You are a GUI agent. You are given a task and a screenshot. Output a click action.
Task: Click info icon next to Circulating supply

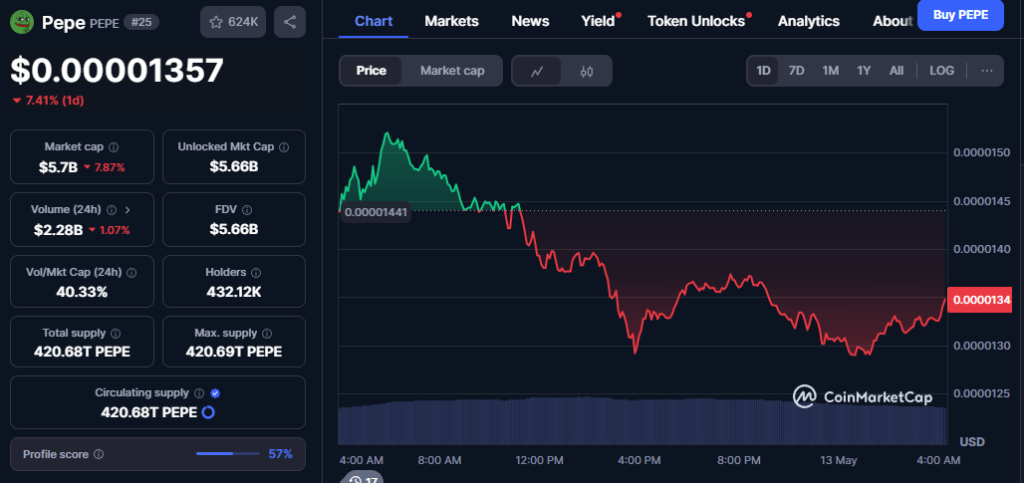point(199,394)
